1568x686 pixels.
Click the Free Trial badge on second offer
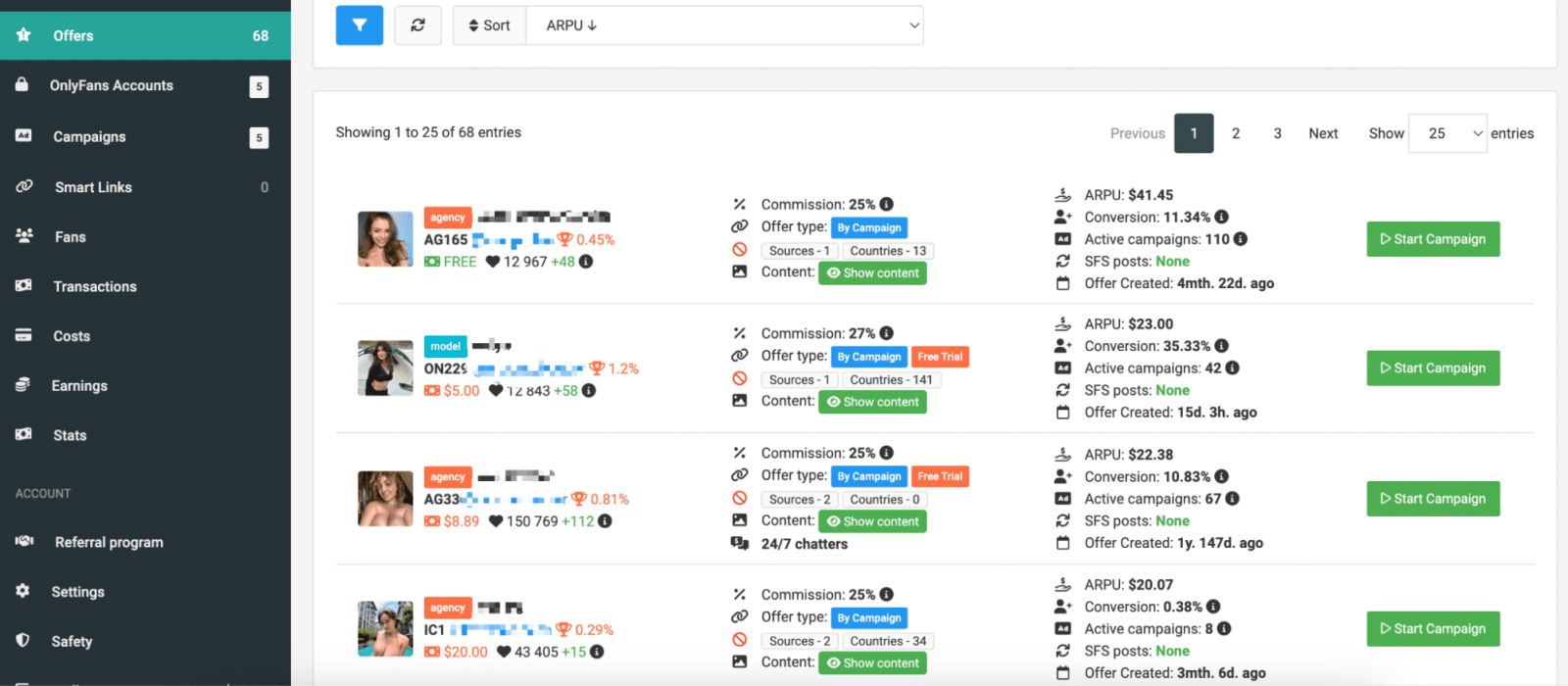point(940,357)
